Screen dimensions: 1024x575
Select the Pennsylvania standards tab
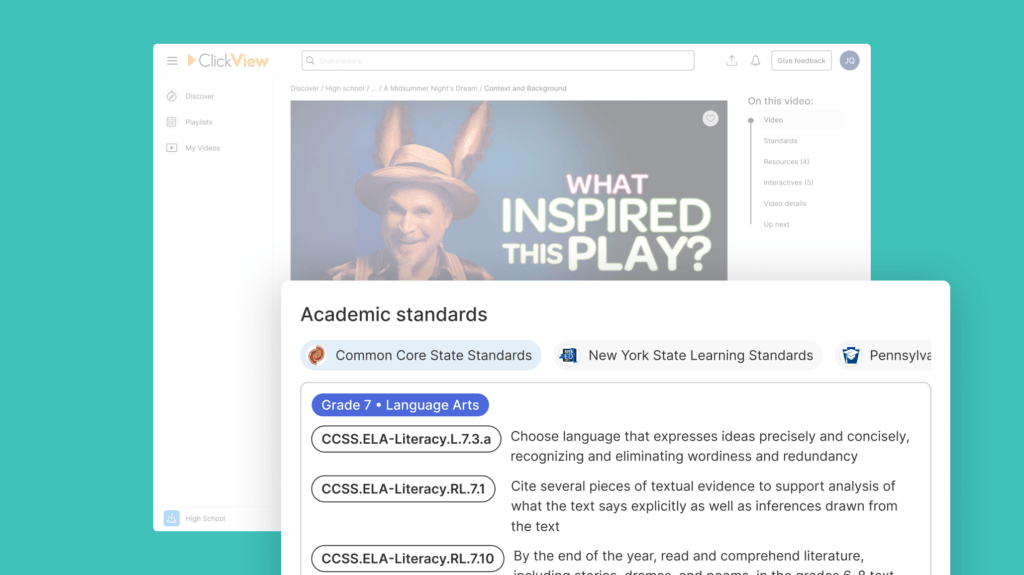pyautogui.click(x=883, y=355)
